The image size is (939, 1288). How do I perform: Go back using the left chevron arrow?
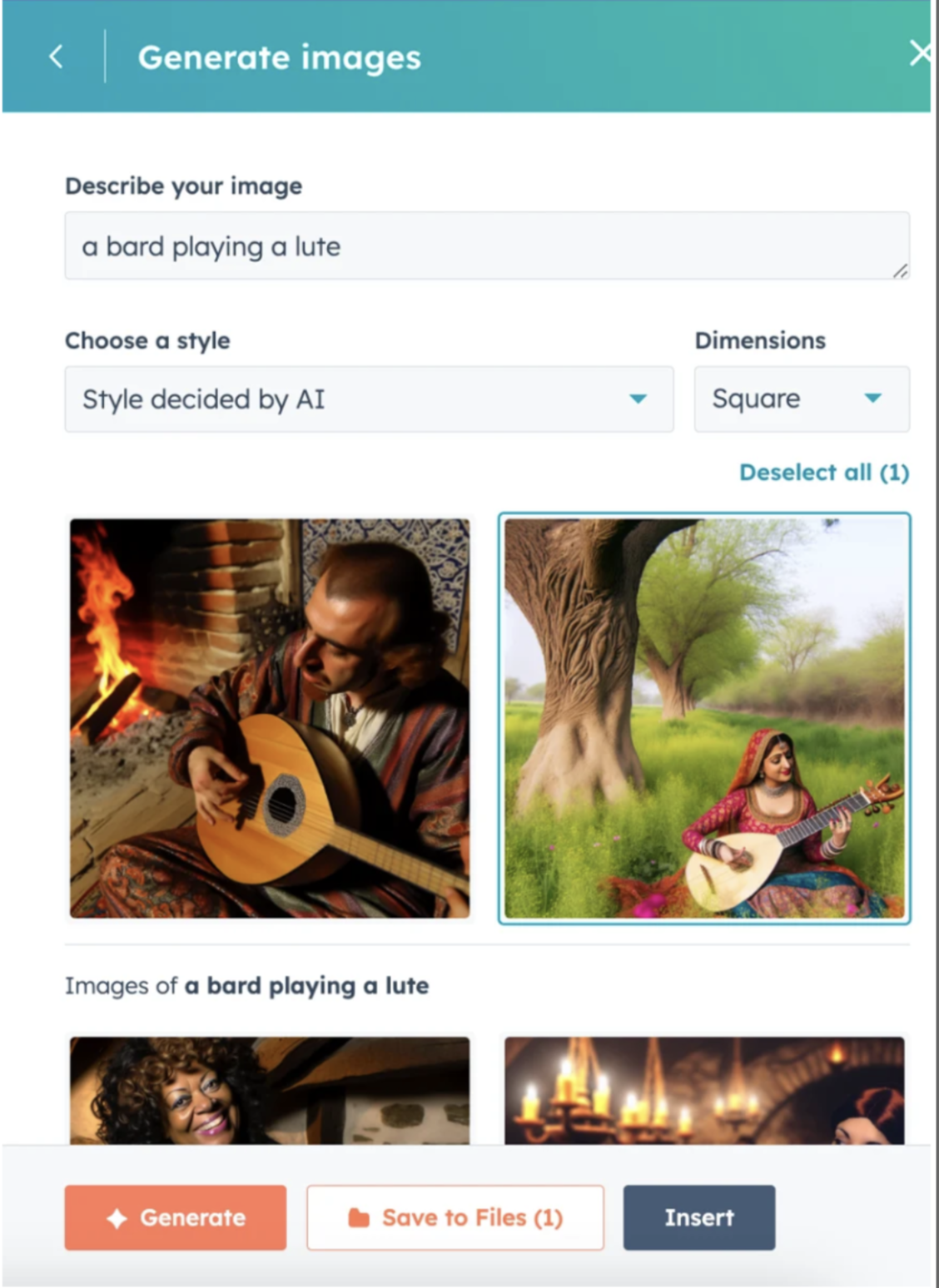tap(56, 57)
